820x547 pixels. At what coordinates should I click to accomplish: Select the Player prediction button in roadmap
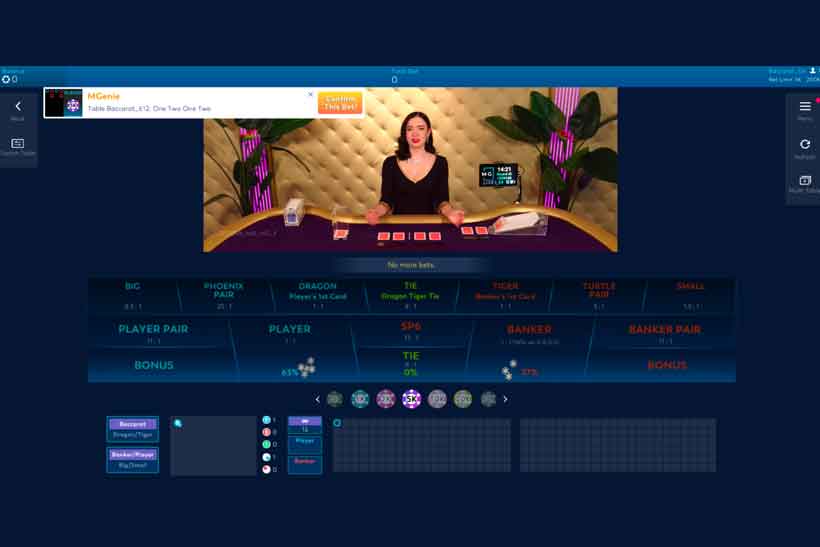coord(305,443)
